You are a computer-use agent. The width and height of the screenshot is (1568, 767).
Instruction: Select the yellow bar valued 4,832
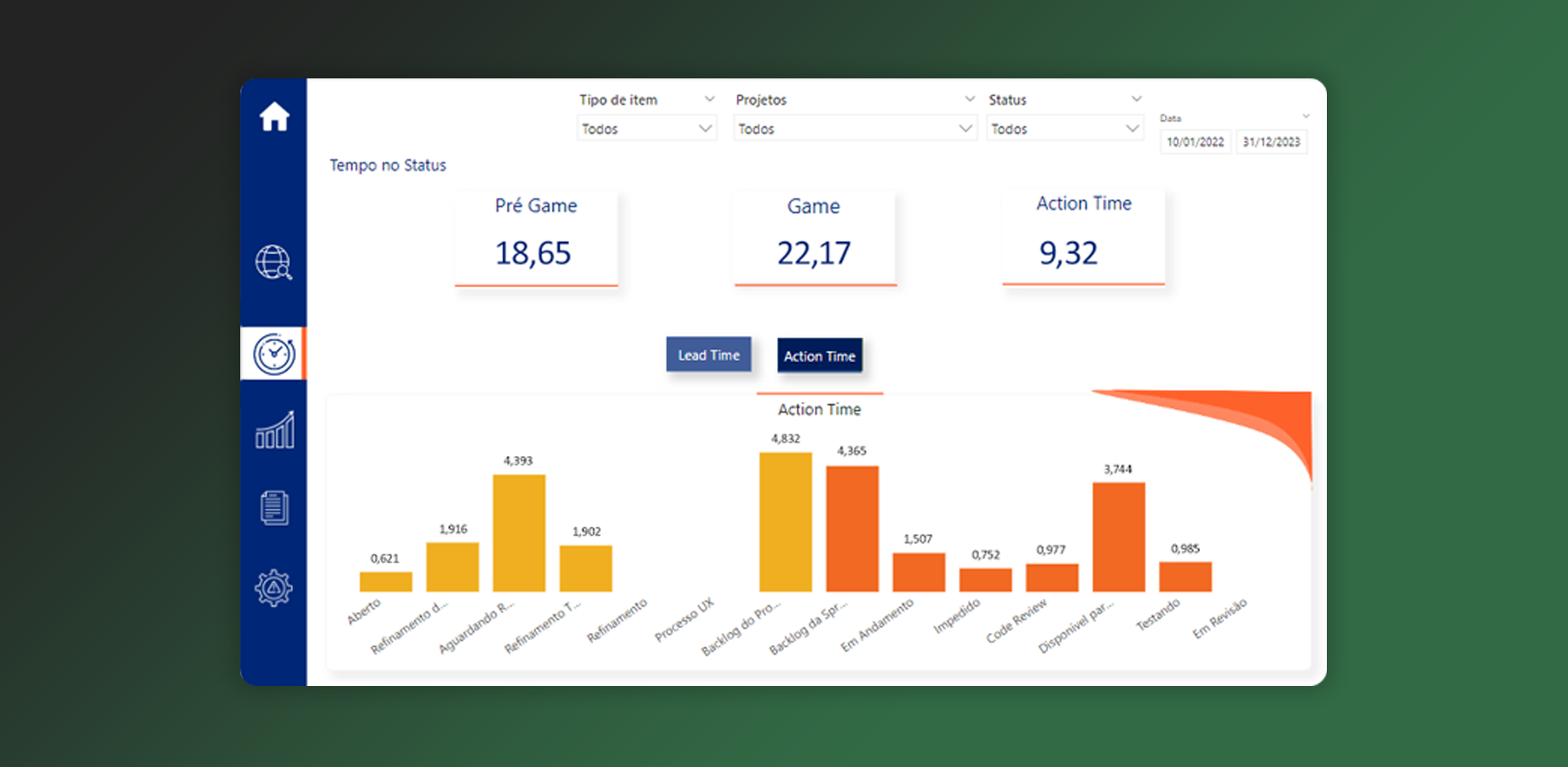786,522
